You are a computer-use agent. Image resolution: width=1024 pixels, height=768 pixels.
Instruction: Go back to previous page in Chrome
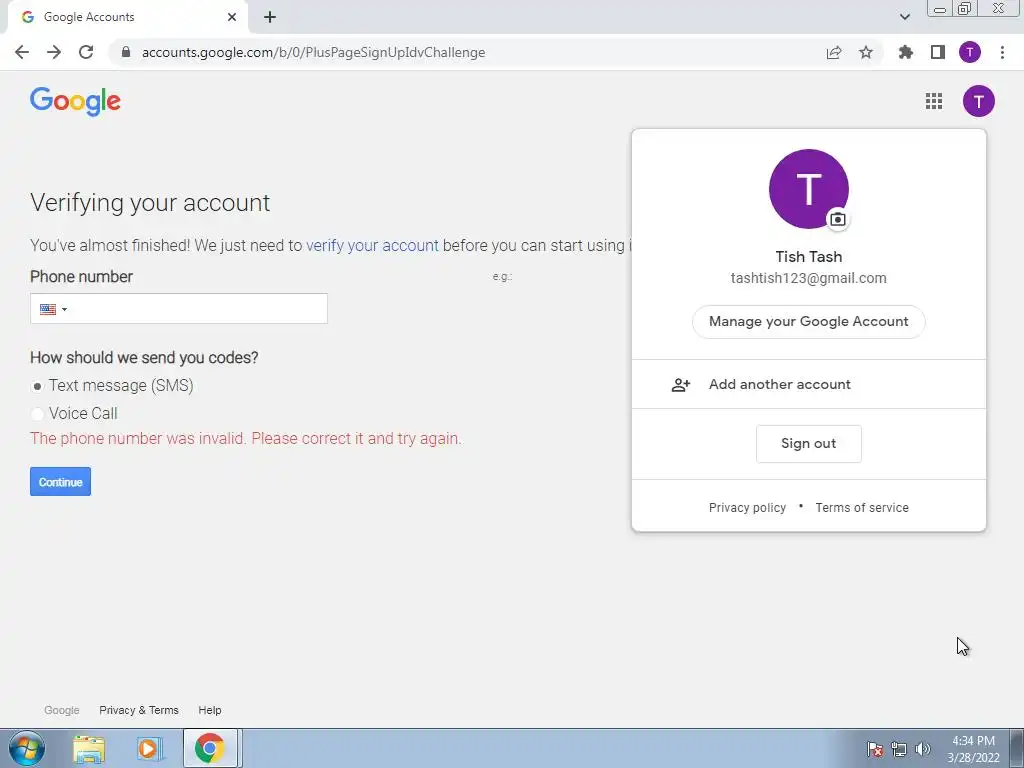click(22, 52)
